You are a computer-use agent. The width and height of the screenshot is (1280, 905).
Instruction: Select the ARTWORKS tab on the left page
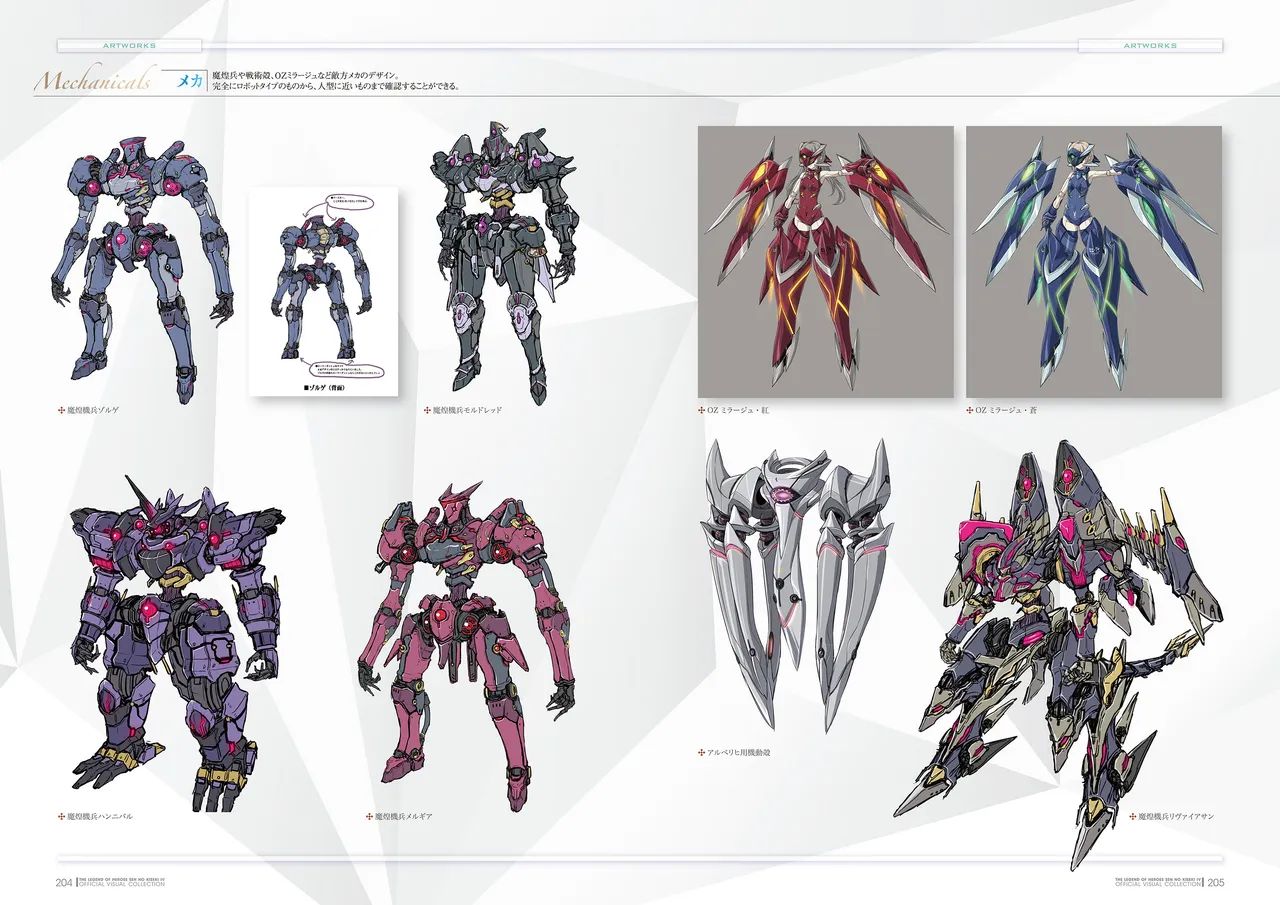coord(130,45)
